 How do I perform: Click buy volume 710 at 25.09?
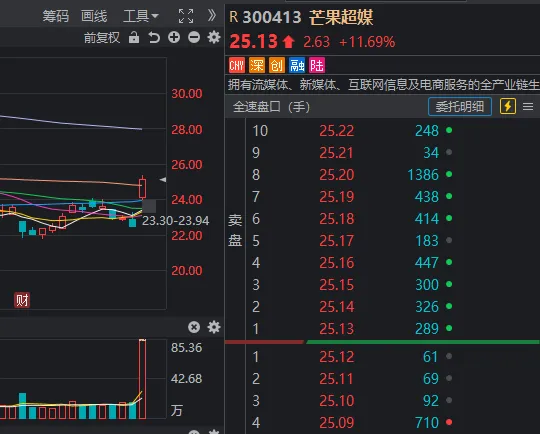click(427, 423)
